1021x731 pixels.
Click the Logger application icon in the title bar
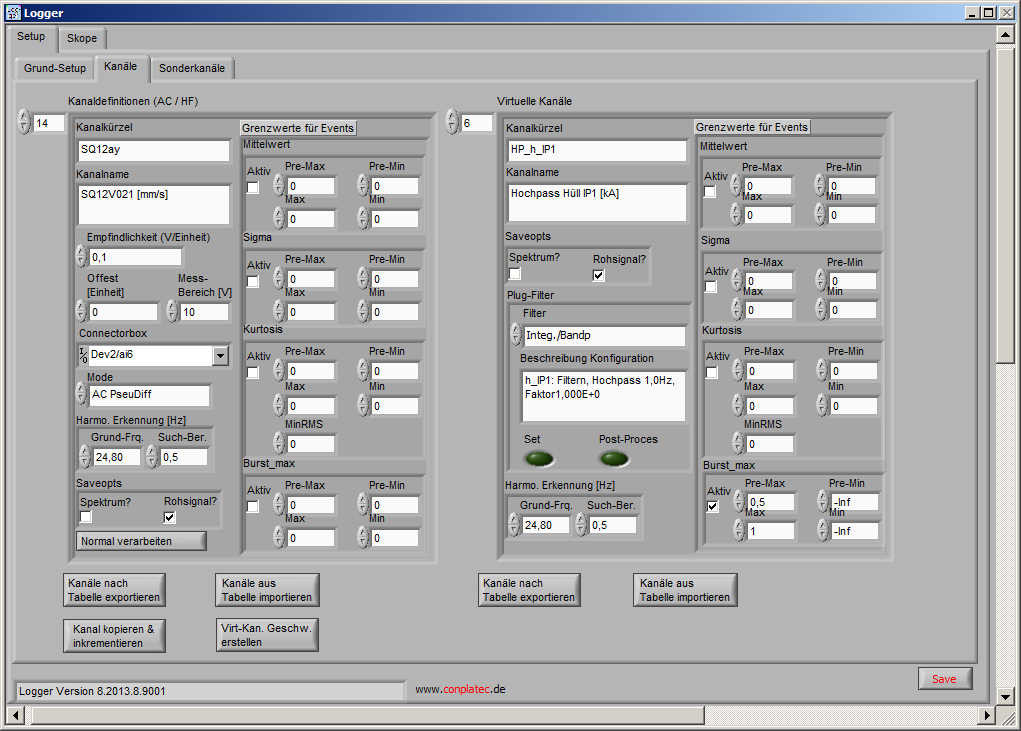tap(12, 12)
